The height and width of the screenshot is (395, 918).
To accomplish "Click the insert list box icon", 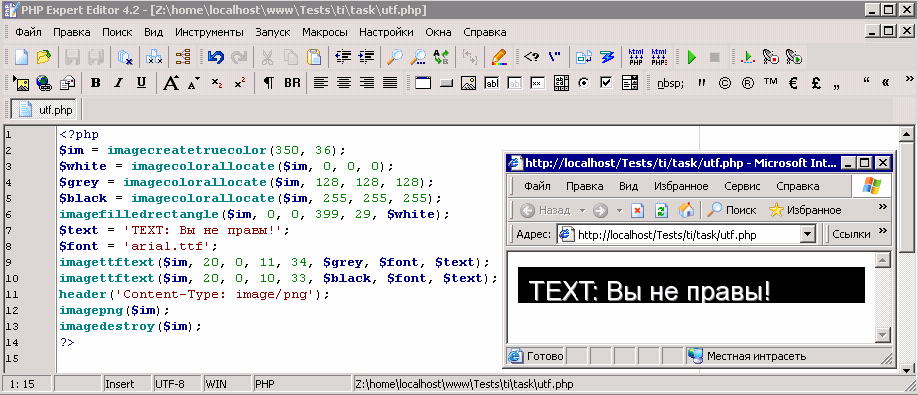I will [x=630, y=83].
